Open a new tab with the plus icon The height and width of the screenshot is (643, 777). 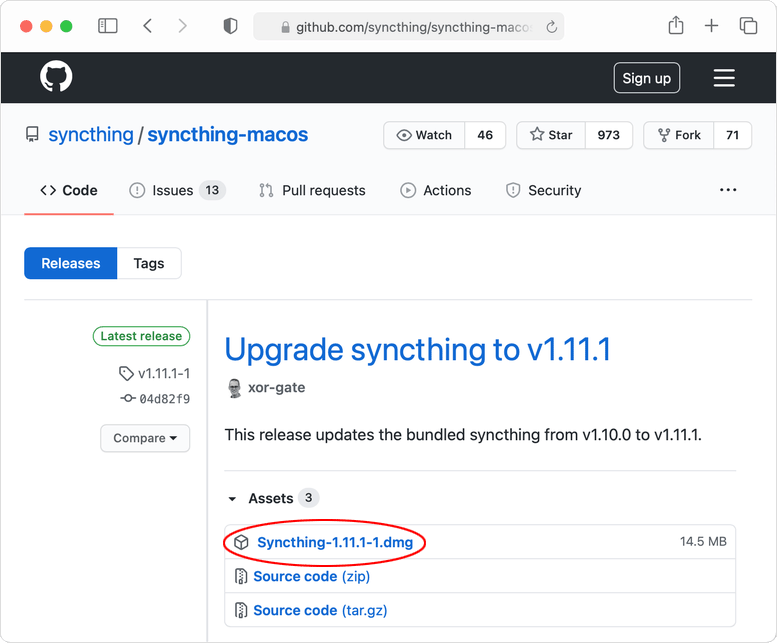coord(711,25)
